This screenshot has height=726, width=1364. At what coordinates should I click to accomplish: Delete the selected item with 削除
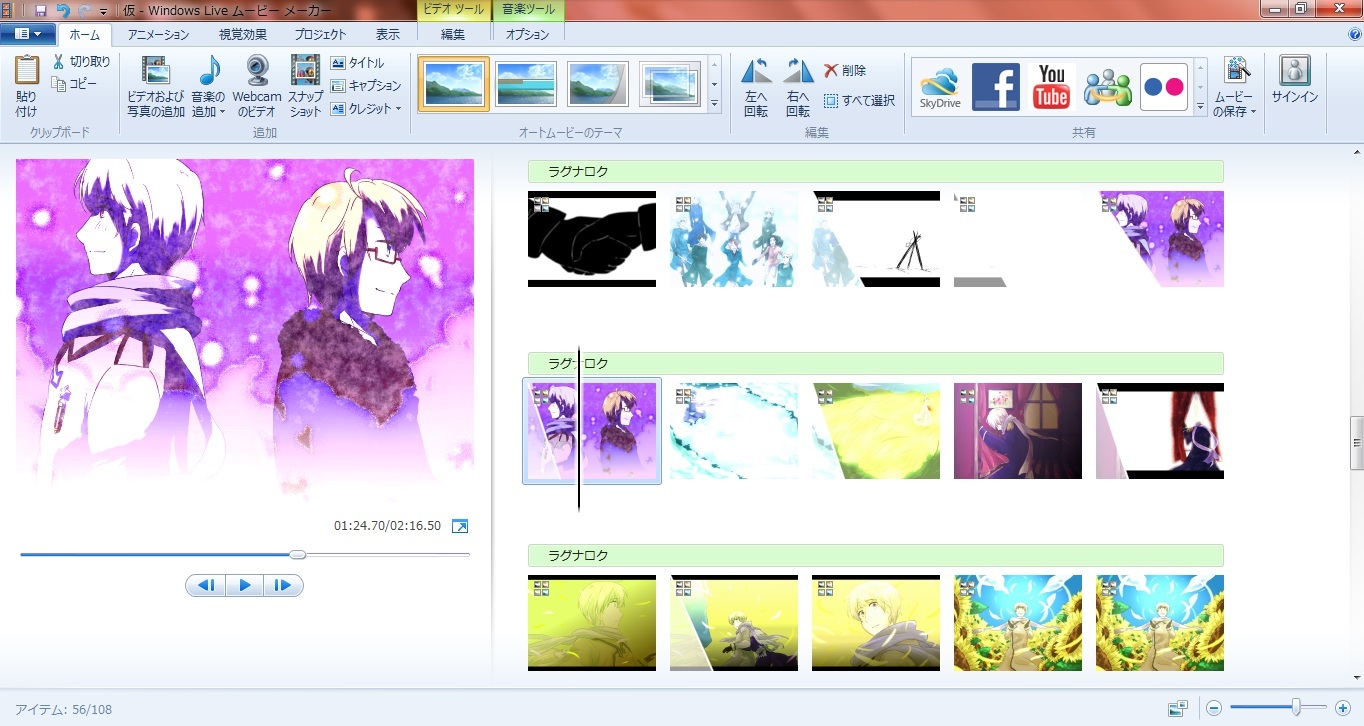[845, 71]
